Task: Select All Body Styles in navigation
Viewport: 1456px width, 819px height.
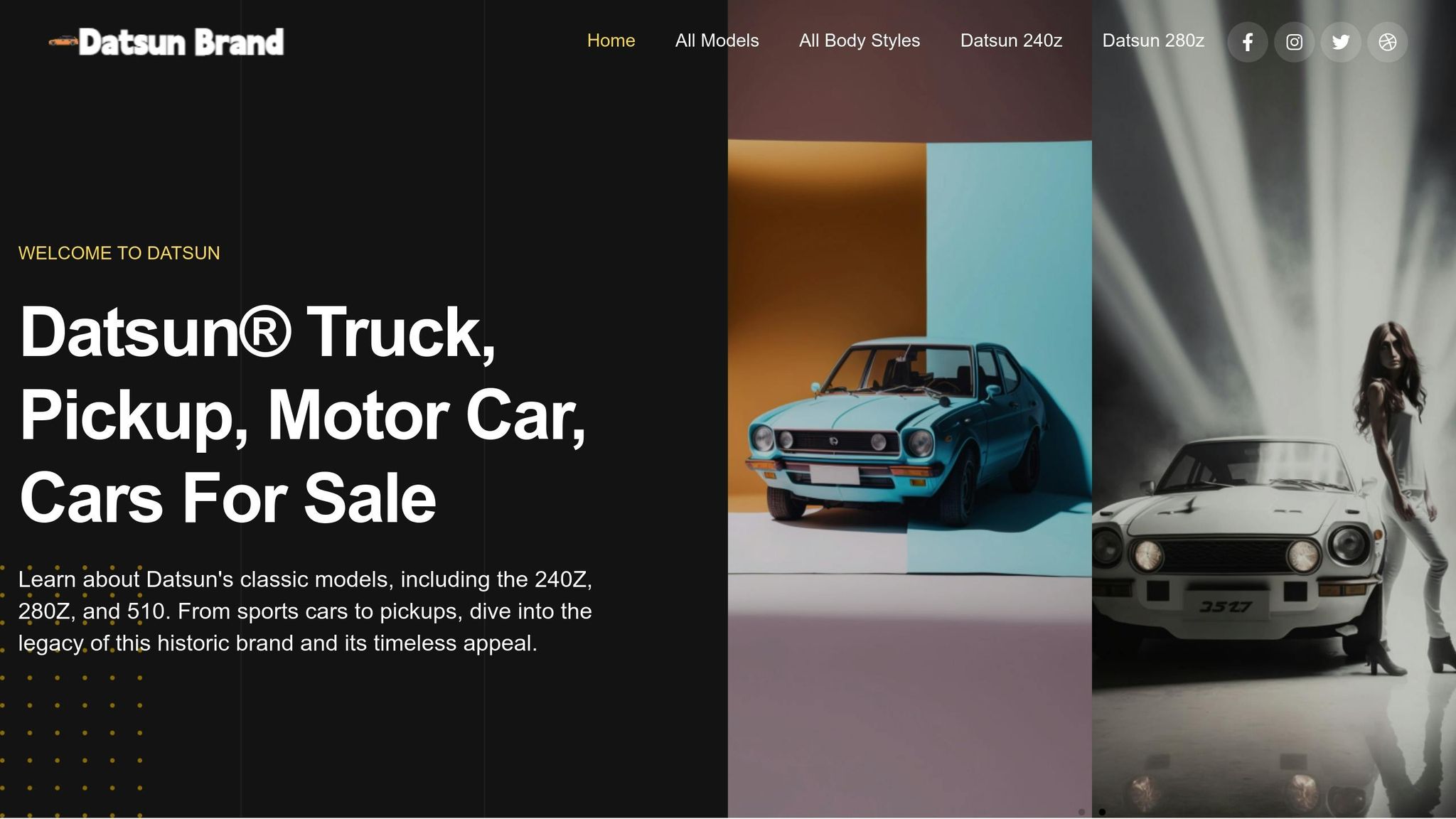Action: coord(860,41)
